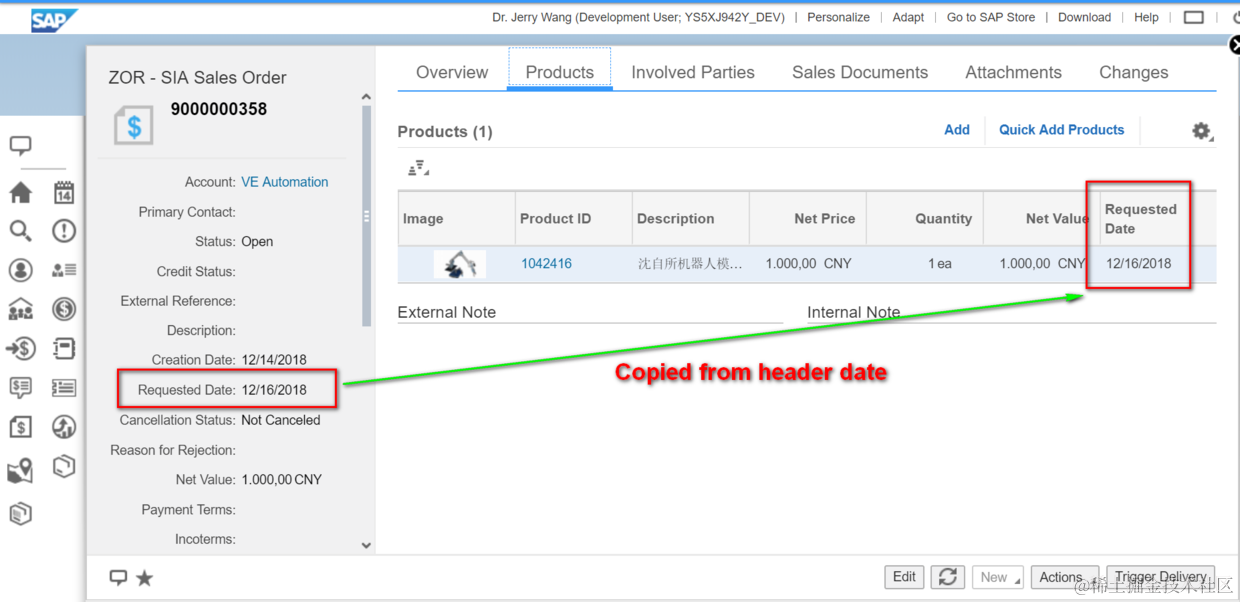Click the SAP logo
The width and height of the screenshot is (1240, 602).
pos(52,20)
